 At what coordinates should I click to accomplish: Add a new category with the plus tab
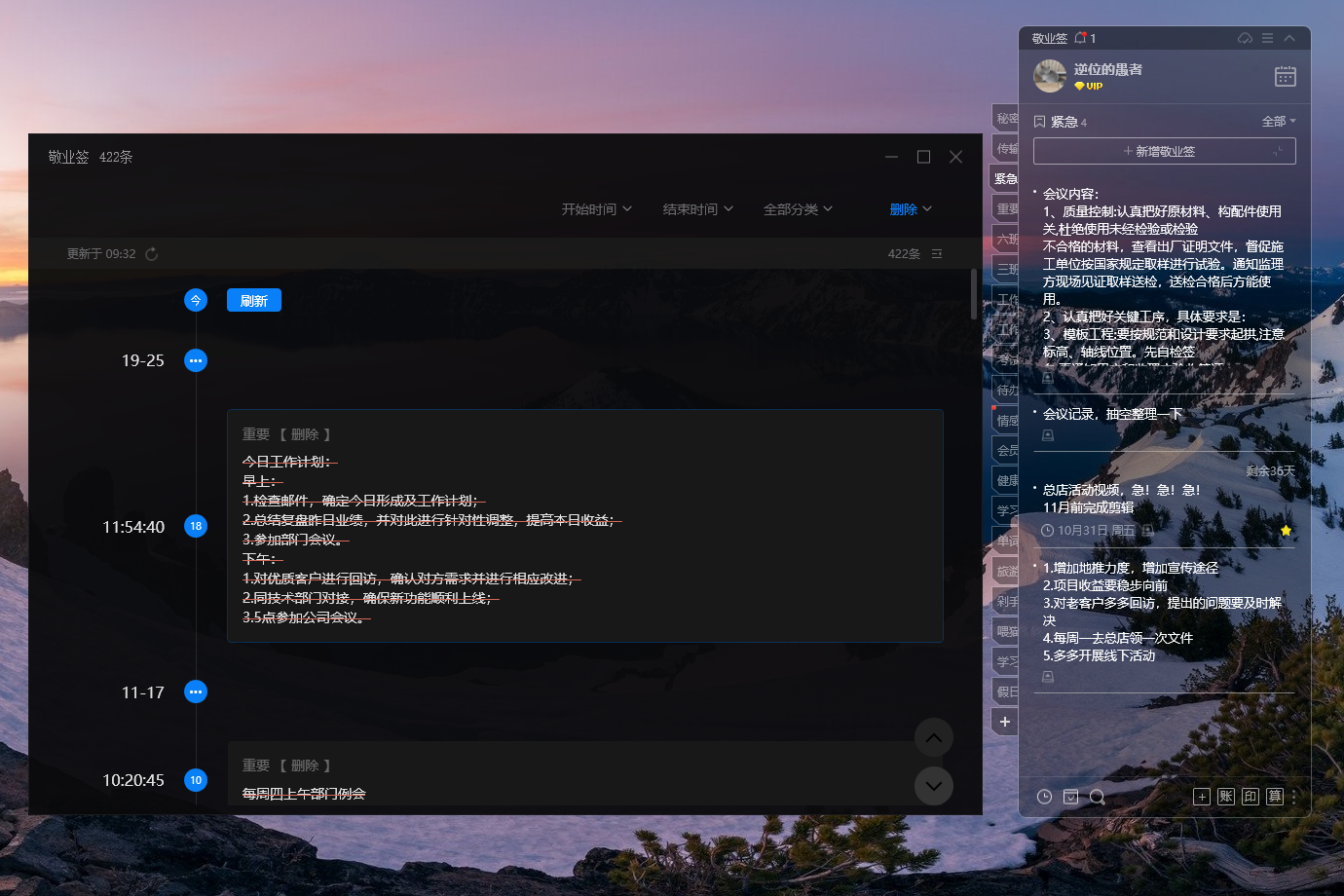(1005, 722)
